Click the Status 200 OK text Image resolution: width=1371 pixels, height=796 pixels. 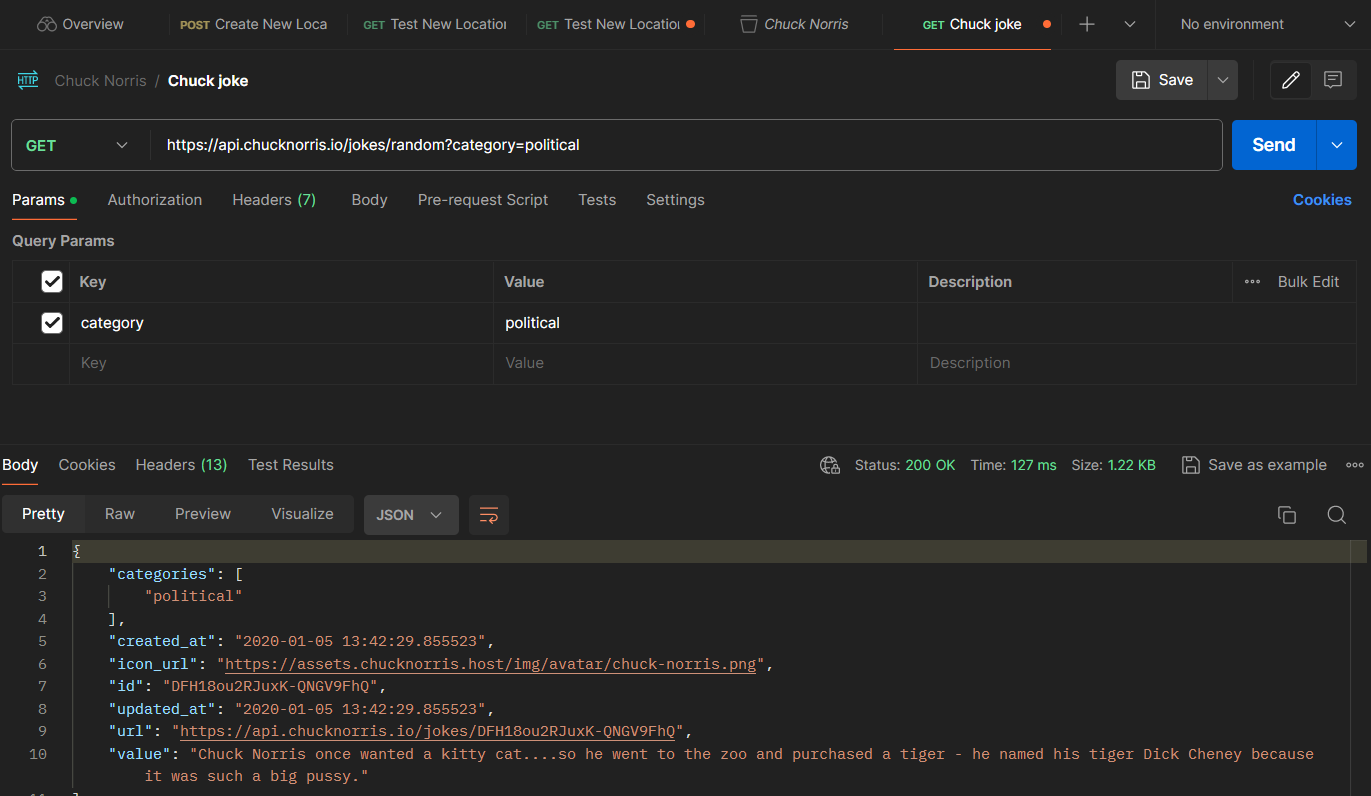coord(905,465)
